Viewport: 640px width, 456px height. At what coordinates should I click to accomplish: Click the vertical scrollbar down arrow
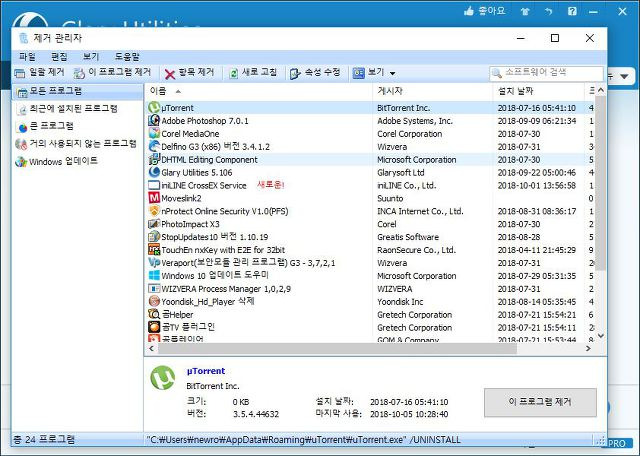click(x=601, y=336)
